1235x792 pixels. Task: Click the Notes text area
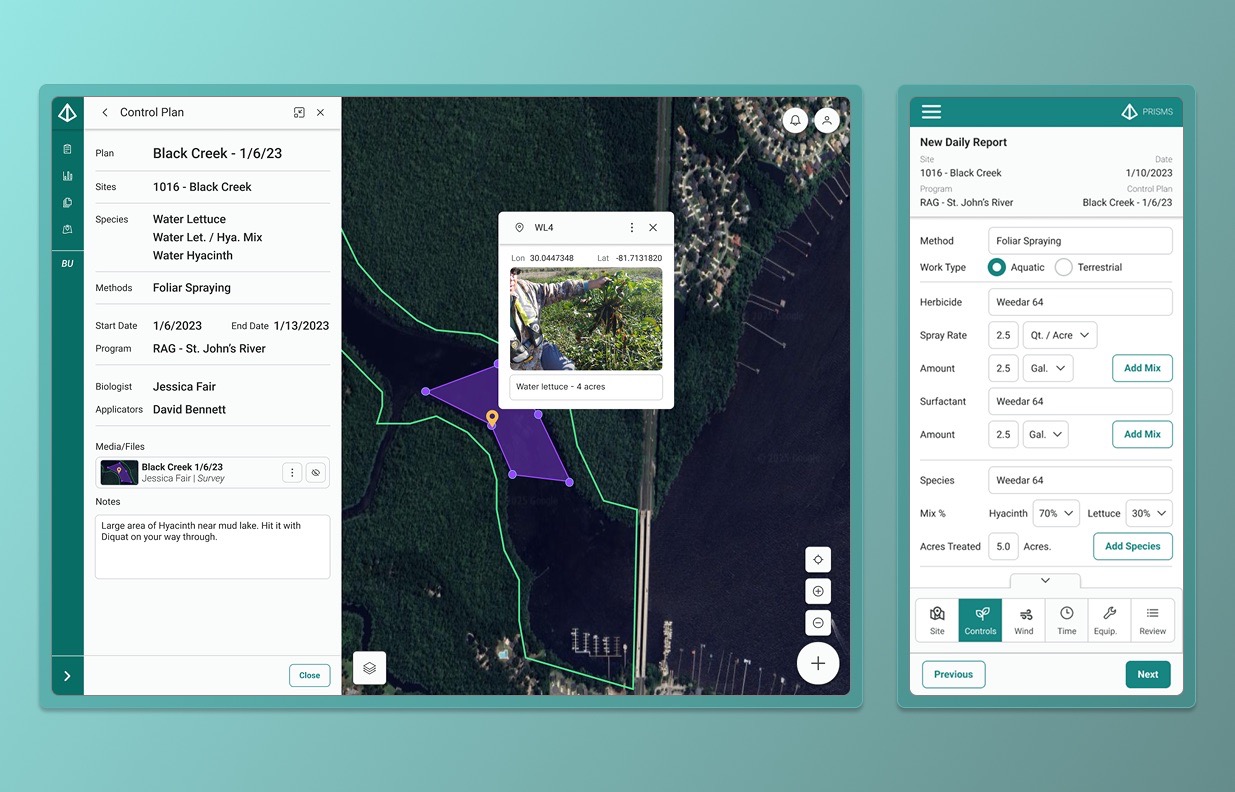(x=212, y=547)
